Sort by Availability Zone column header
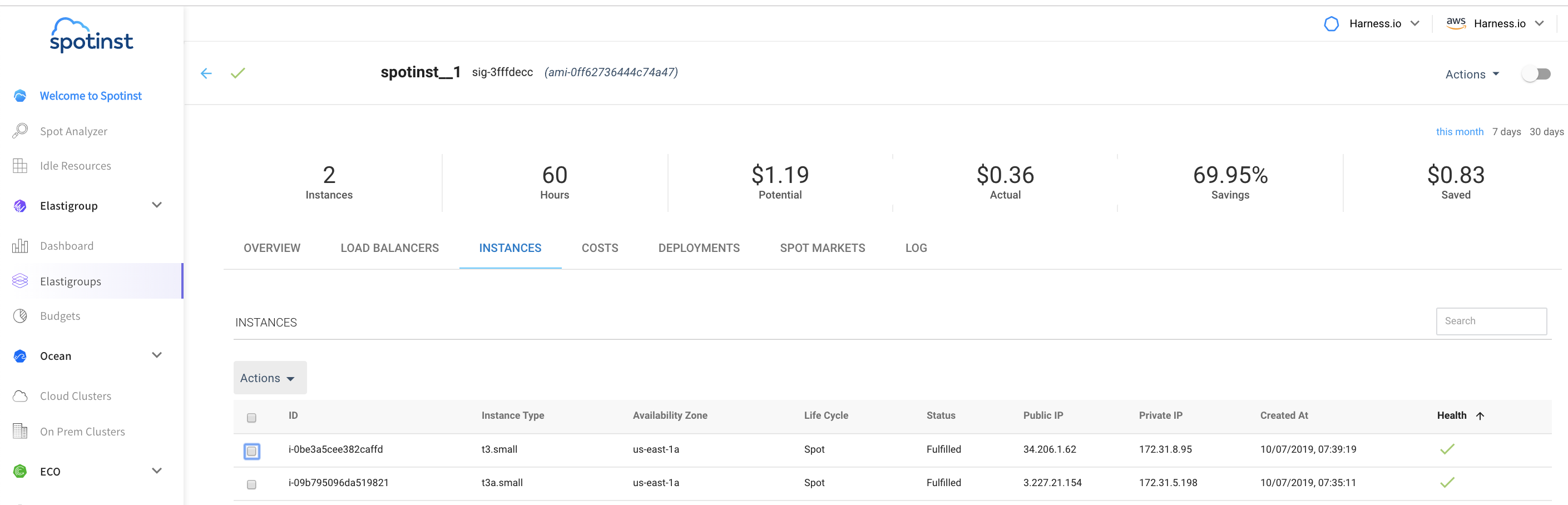This screenshot has height=505, width=1568. point(670,415)
